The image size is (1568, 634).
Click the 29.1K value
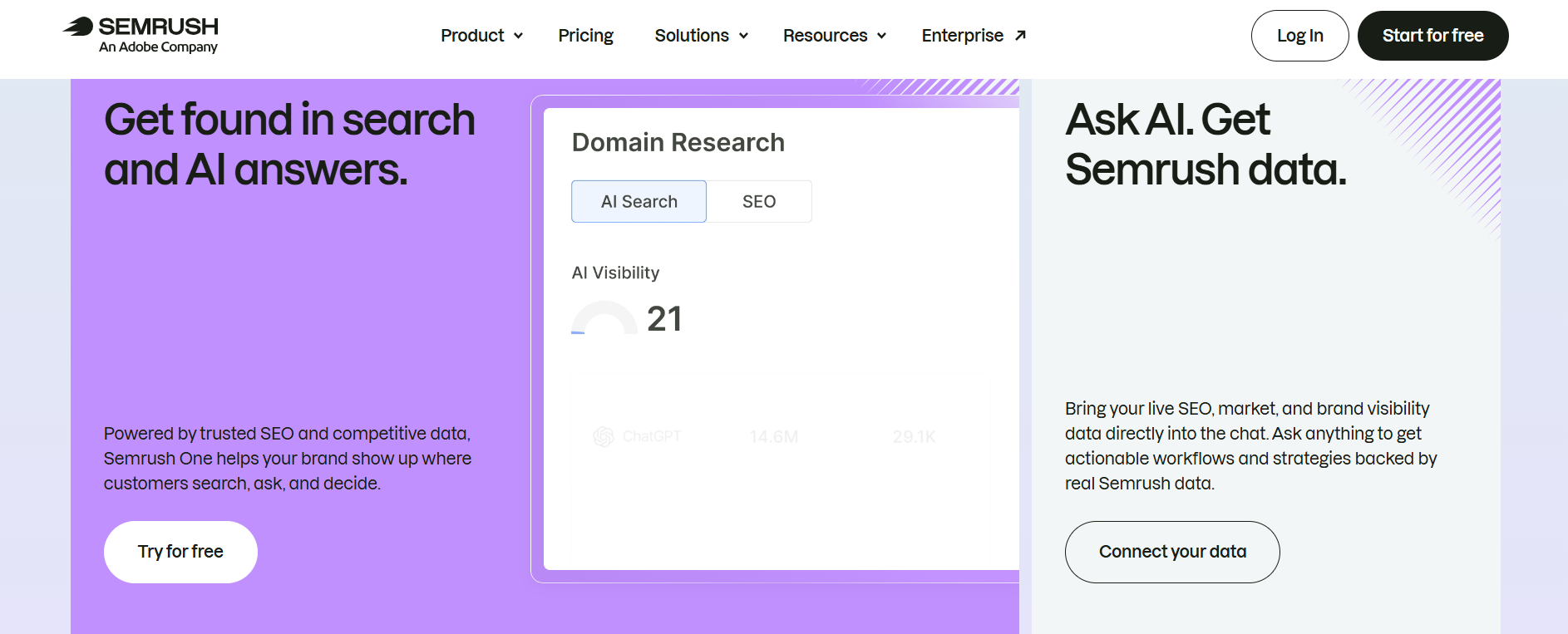[914, 437]
